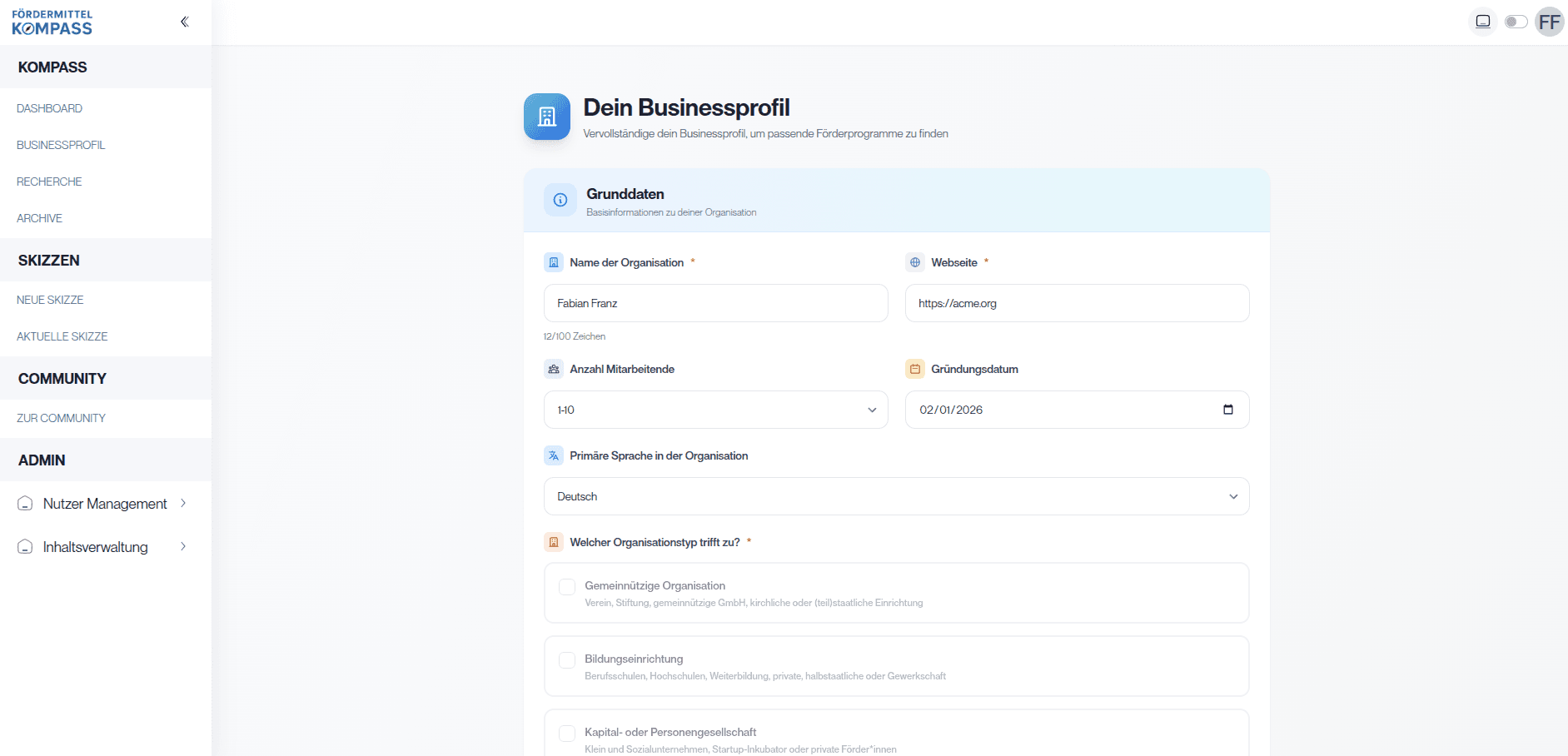Screen dimensions: 1568x756
Task: Click the people icon next to Anzahl Mitarbeitende
Action: (552, 368)
